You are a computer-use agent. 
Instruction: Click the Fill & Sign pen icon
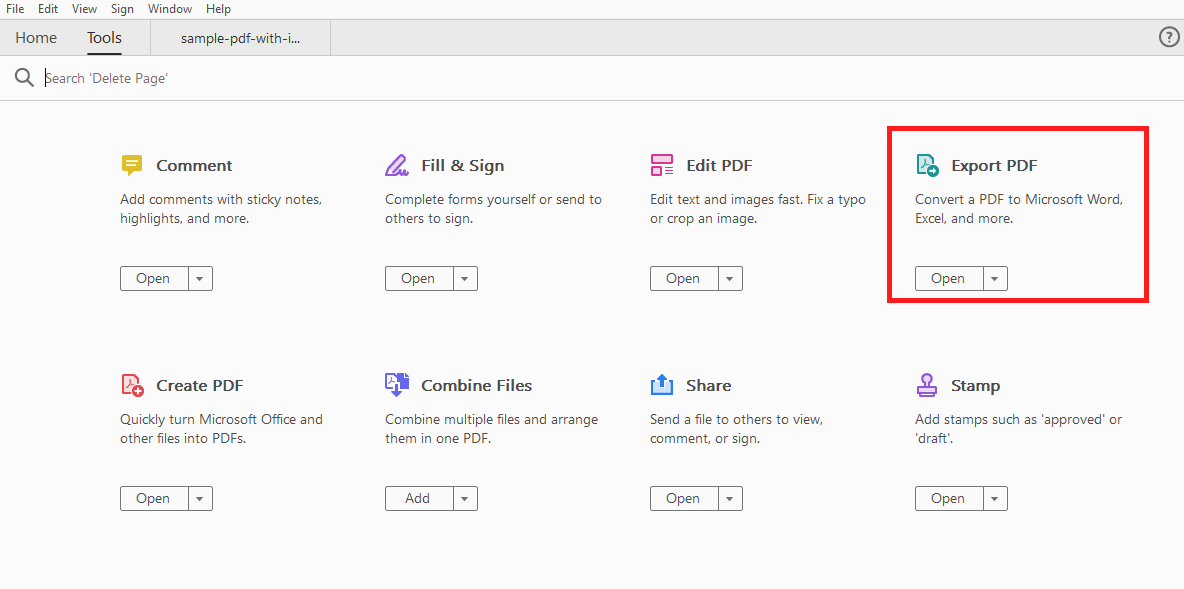[397, 163]
